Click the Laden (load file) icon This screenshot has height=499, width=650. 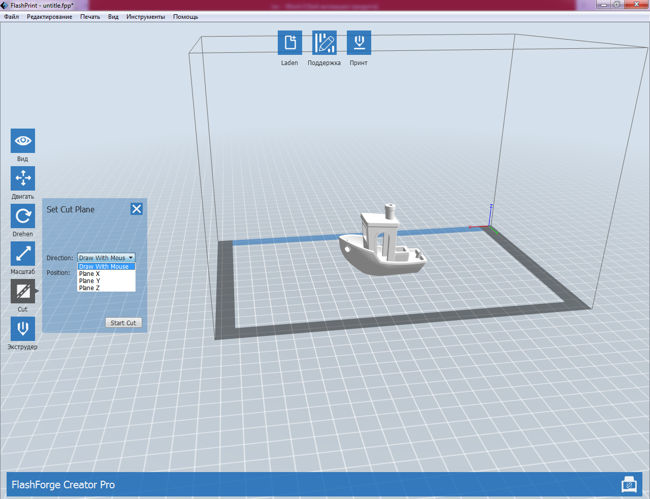pos(289,43)
